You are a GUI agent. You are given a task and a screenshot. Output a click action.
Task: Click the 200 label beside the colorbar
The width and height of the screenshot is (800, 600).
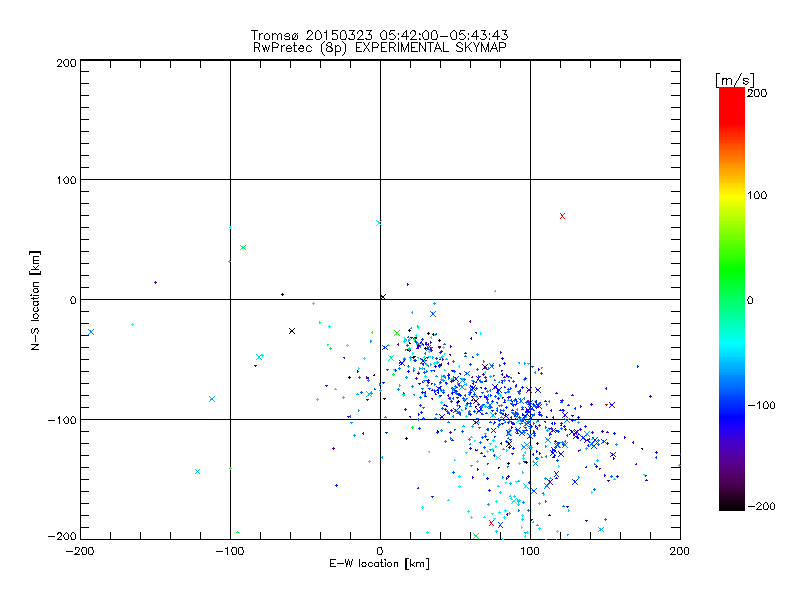click(x=757, y=93)
